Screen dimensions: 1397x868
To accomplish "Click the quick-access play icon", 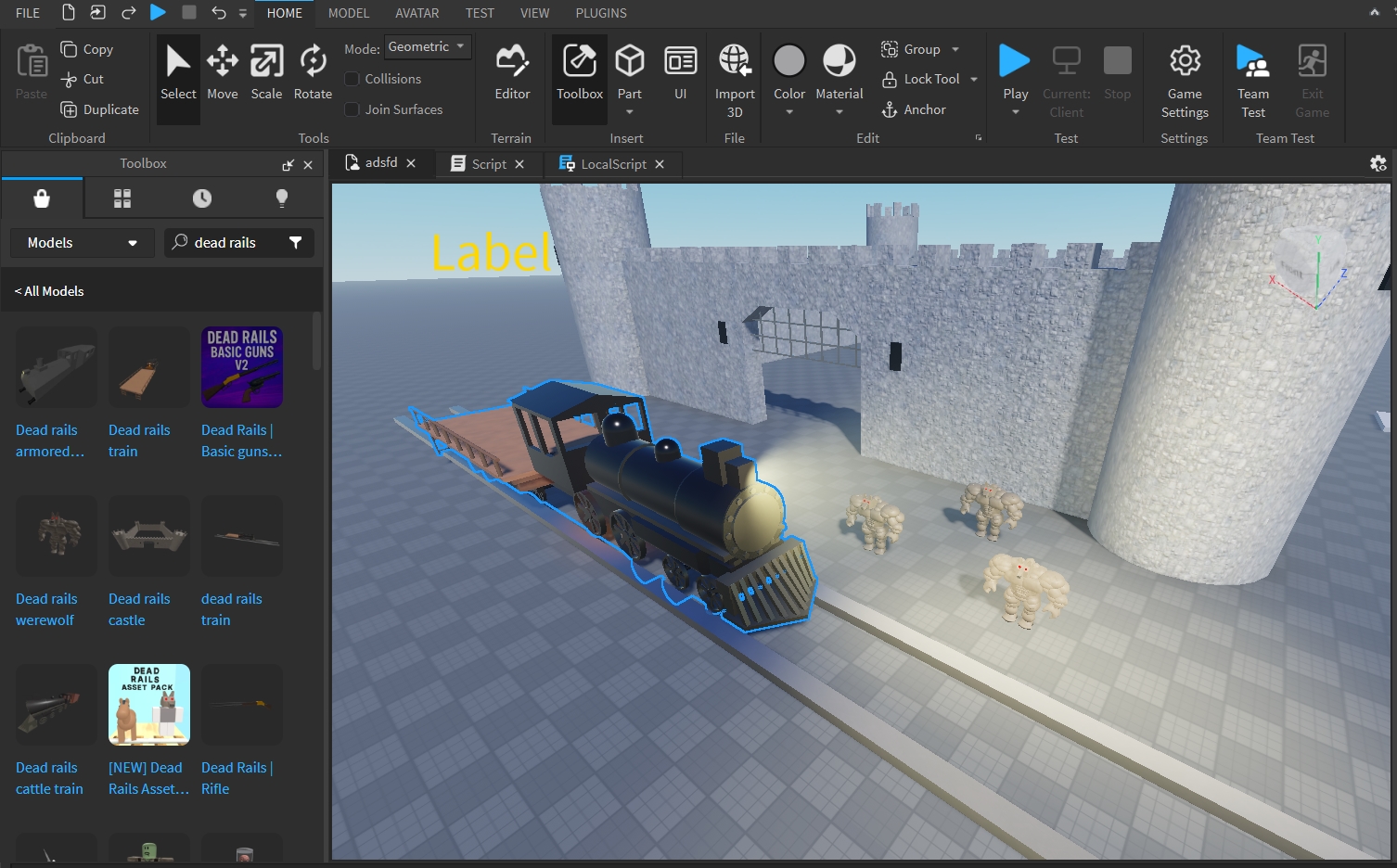I will click(158, 12).
